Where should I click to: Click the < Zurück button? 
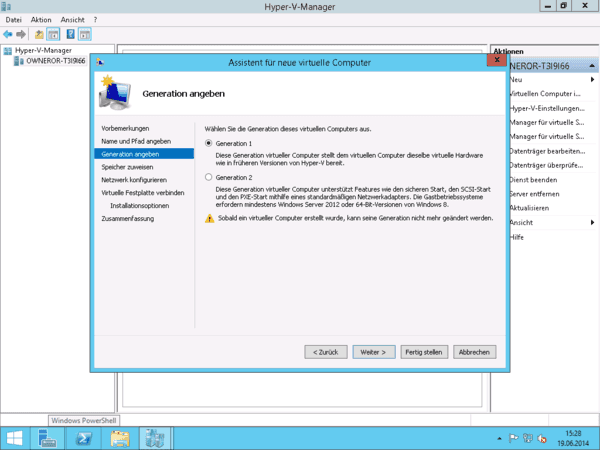[x=326, y=352]
